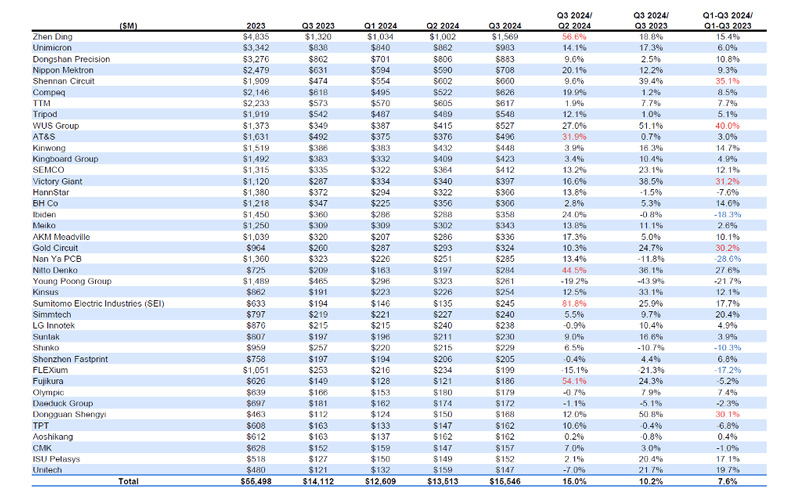Click the Fujikura row name

48,381
